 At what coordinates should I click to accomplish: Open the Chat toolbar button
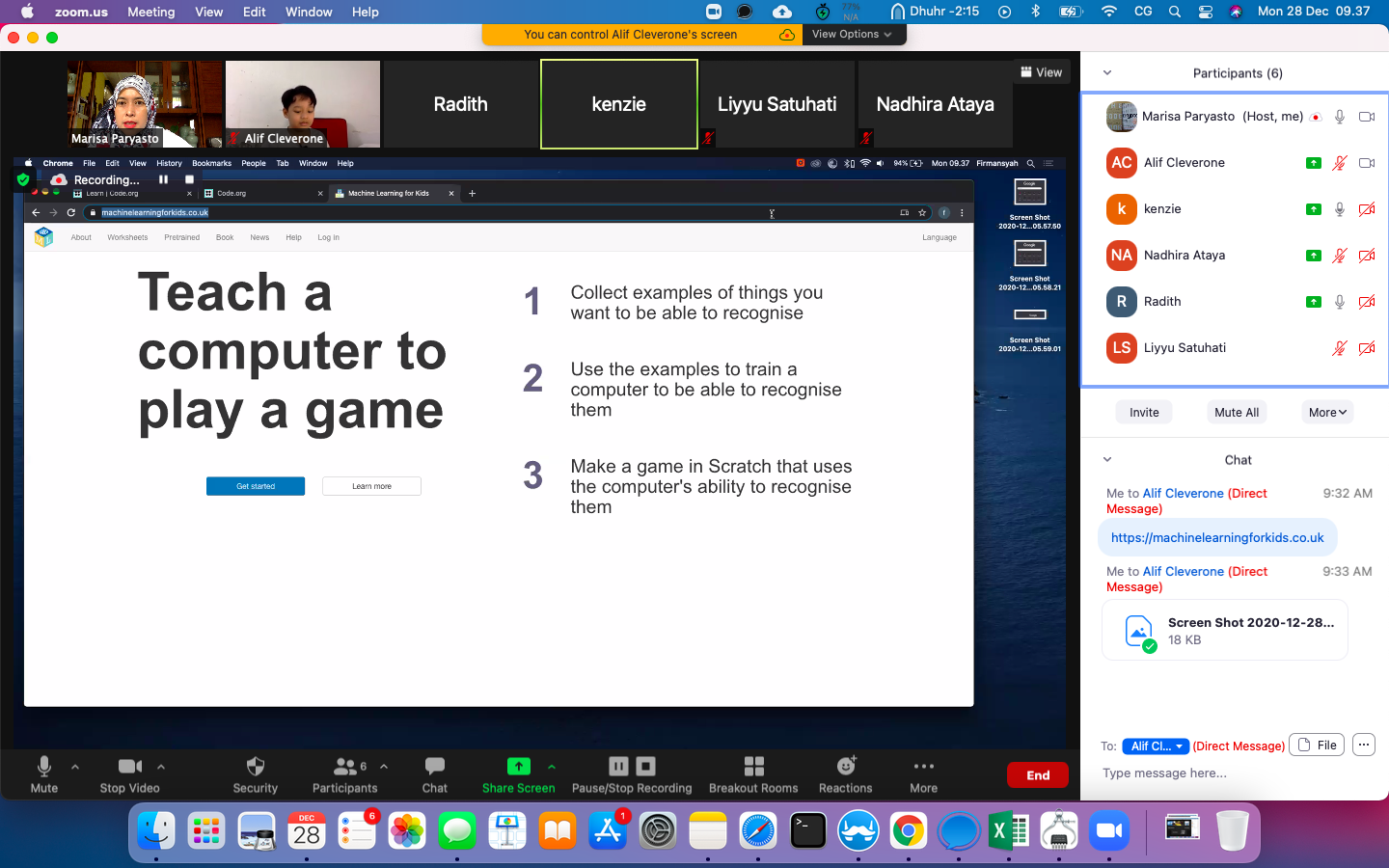(435, 774)
